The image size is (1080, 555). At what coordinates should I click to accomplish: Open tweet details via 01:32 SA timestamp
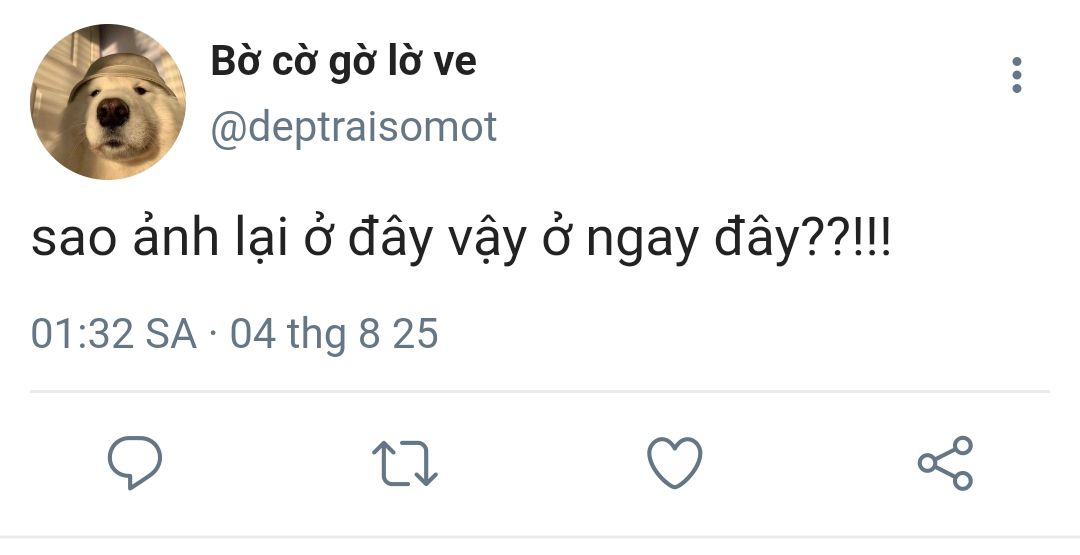(x=113, y=334)
